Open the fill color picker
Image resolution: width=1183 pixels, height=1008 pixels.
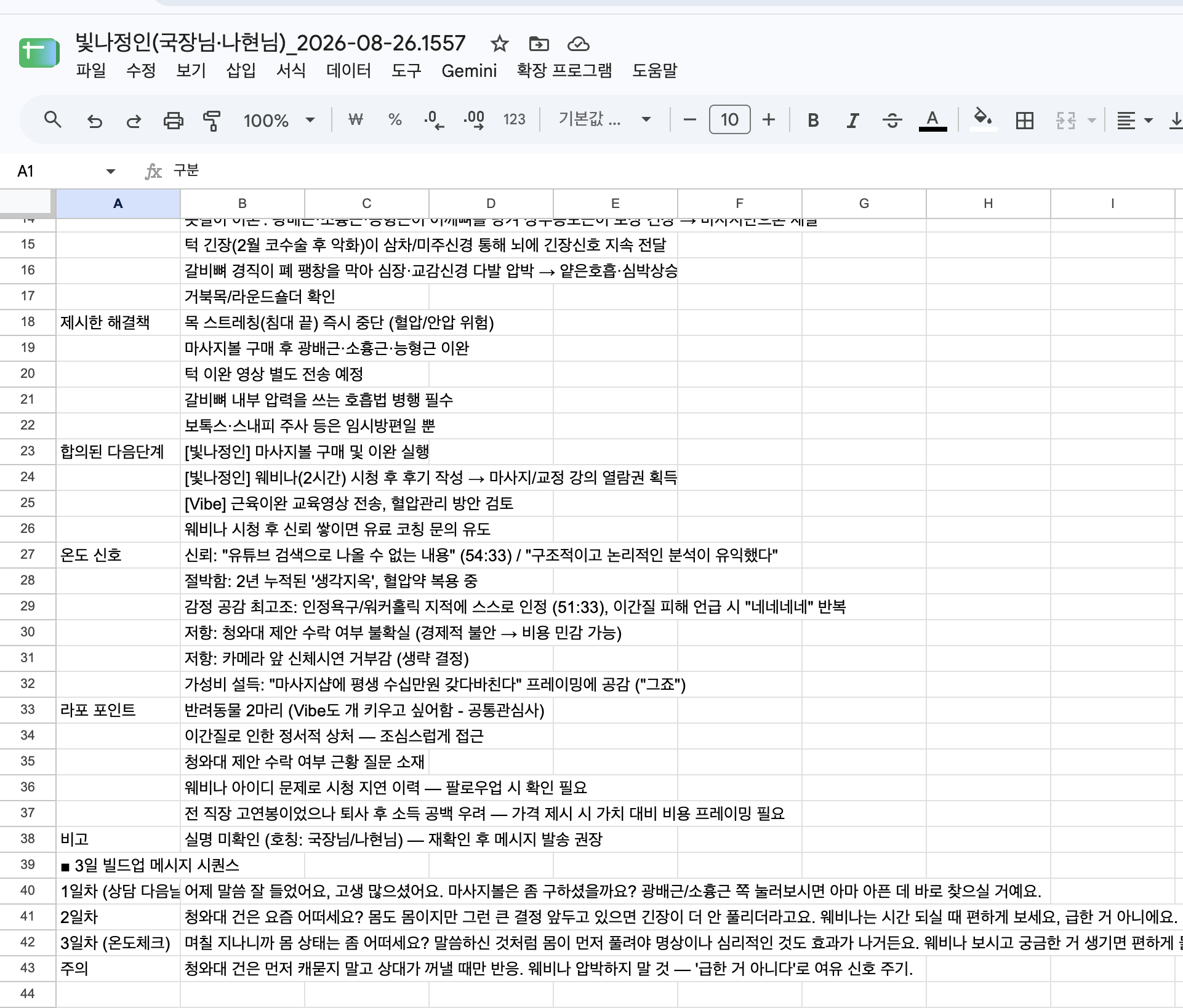(x=982, y=119)
